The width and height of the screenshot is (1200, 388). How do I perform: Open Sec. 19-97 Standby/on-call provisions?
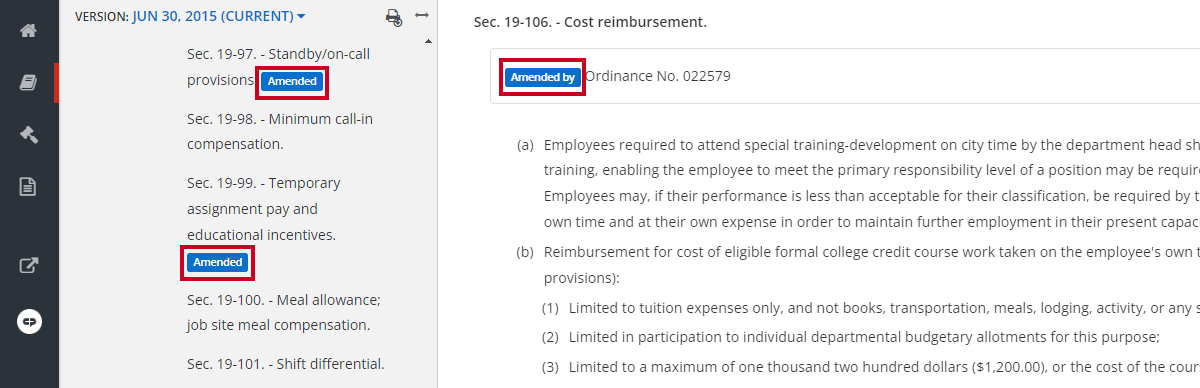pyautogui.click(x=278, y=66)
